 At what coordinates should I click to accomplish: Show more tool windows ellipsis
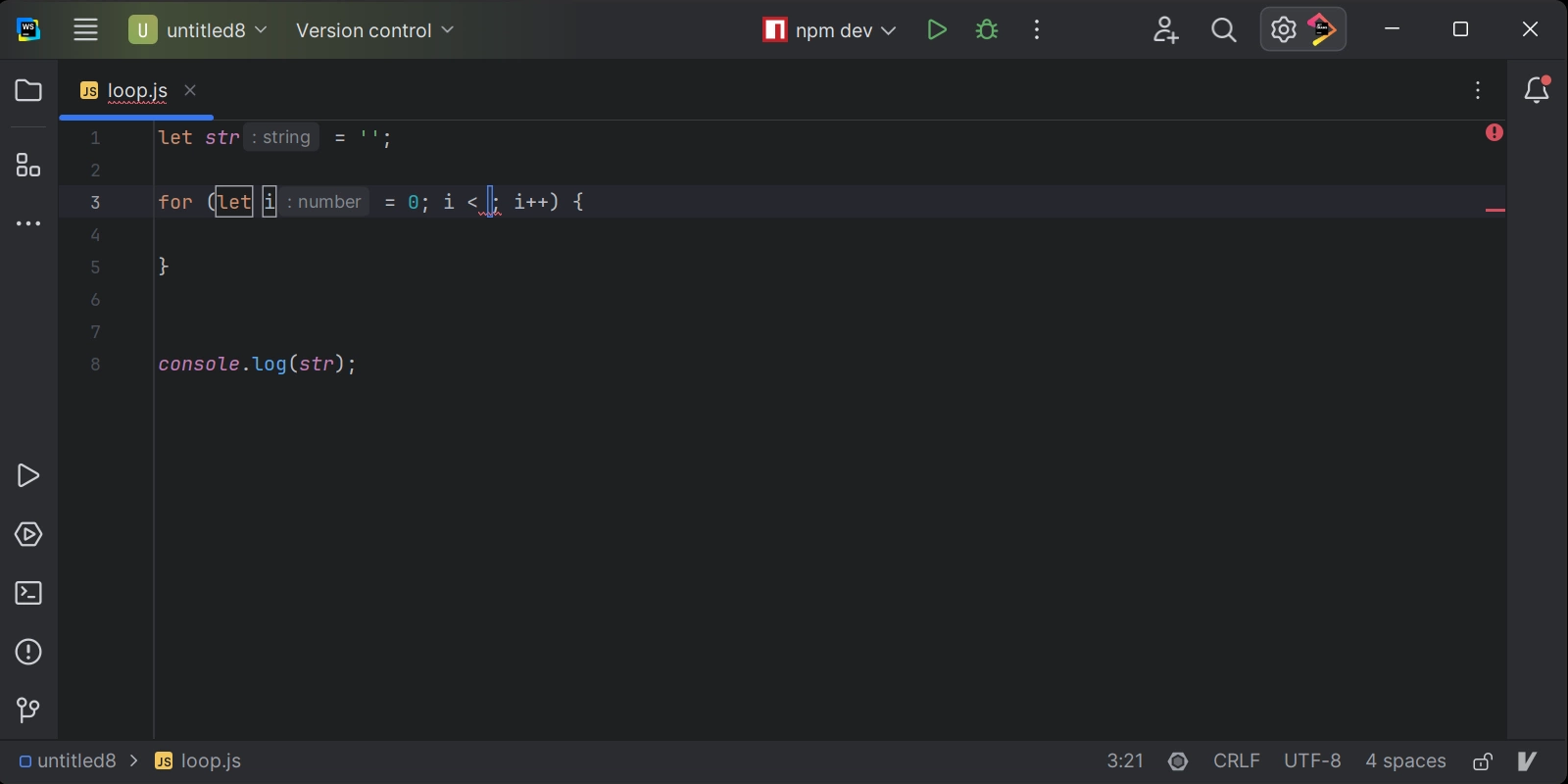pyautogui.click(x=28, y=223)
